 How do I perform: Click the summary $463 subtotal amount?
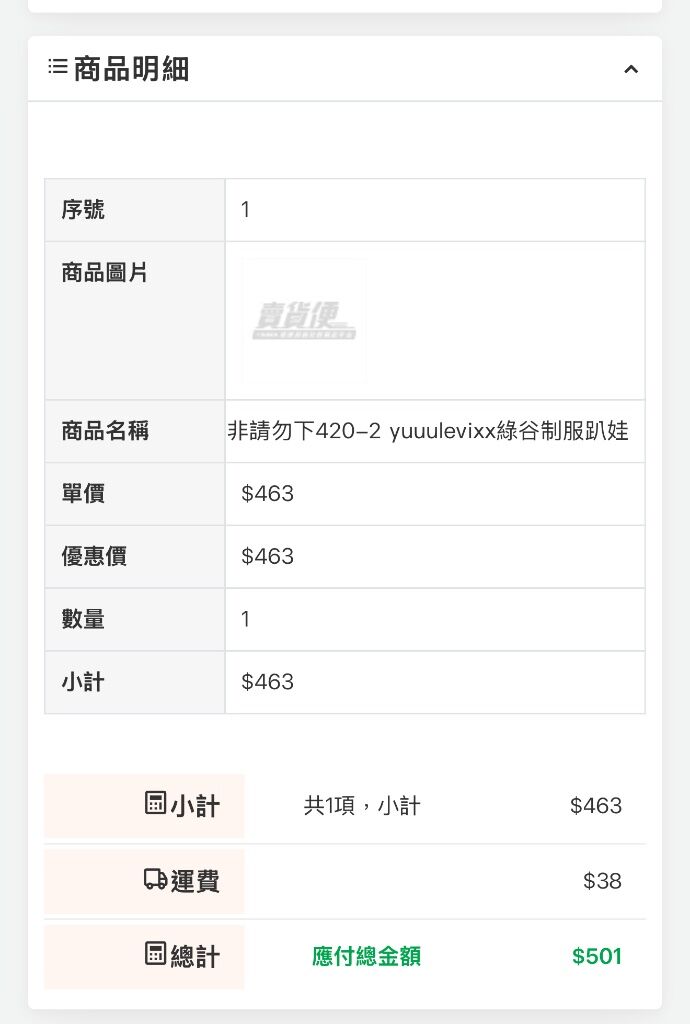coord(596,805)
